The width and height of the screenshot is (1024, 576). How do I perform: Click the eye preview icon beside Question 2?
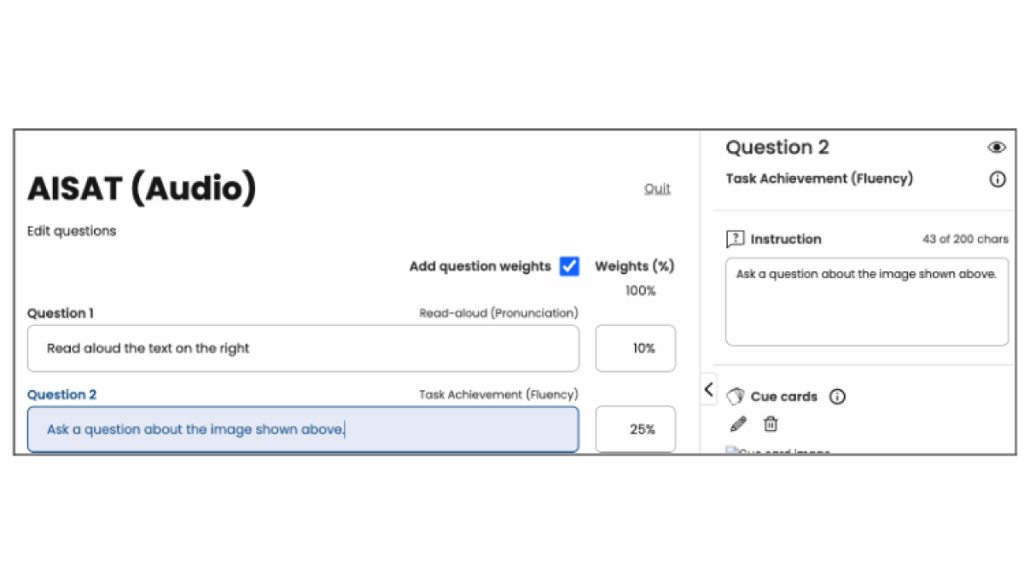tap(996, 148)
